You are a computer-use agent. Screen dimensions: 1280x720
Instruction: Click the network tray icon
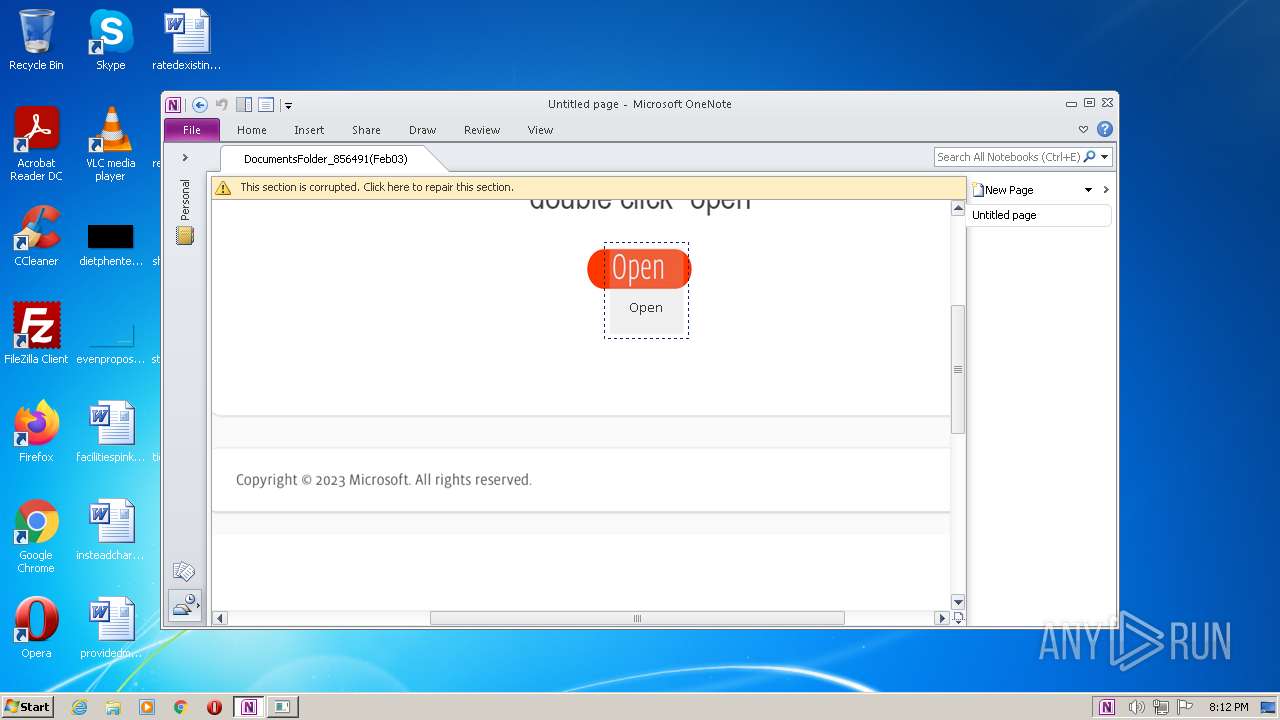point(1161,707)
